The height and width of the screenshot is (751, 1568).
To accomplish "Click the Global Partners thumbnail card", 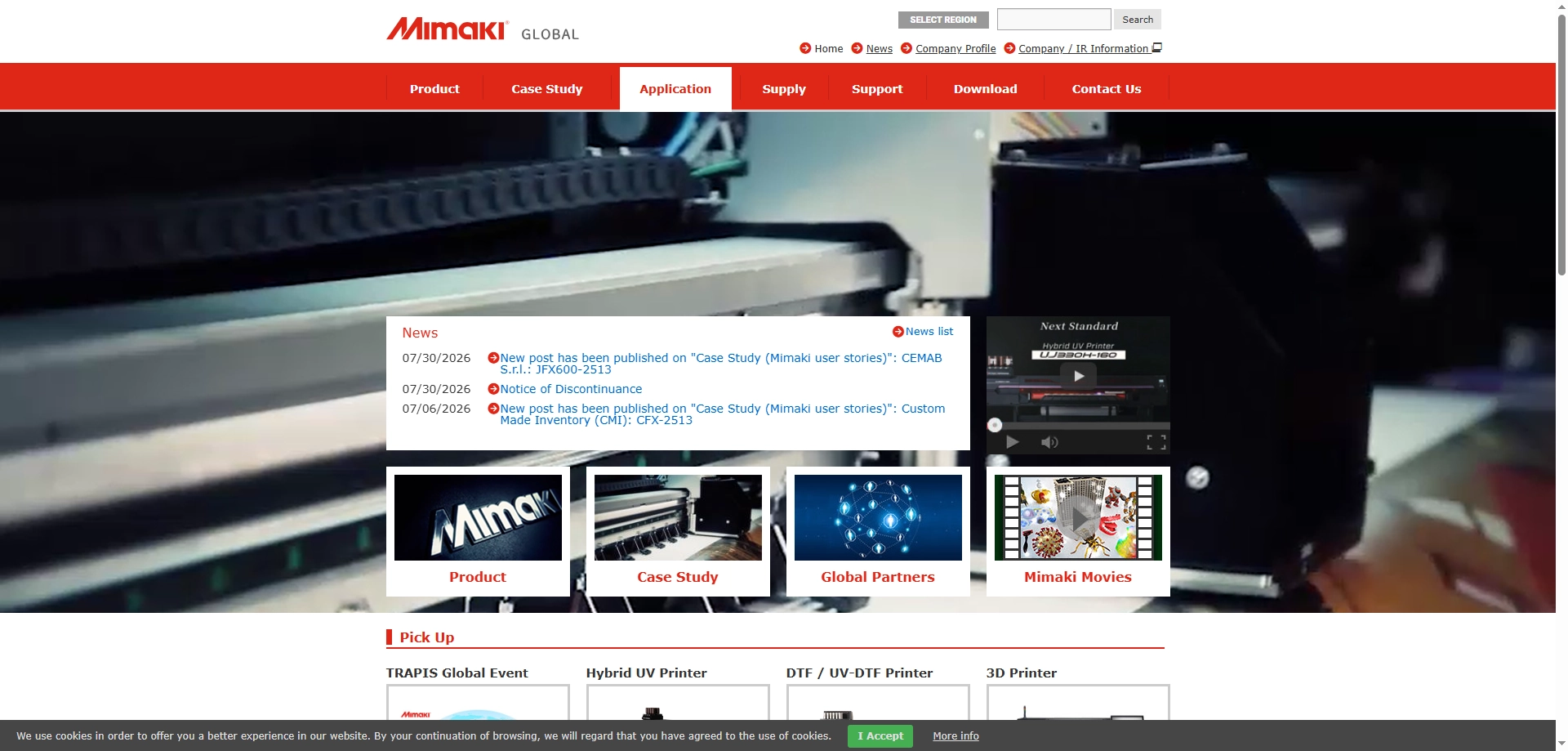I will [x=878, y=531].
